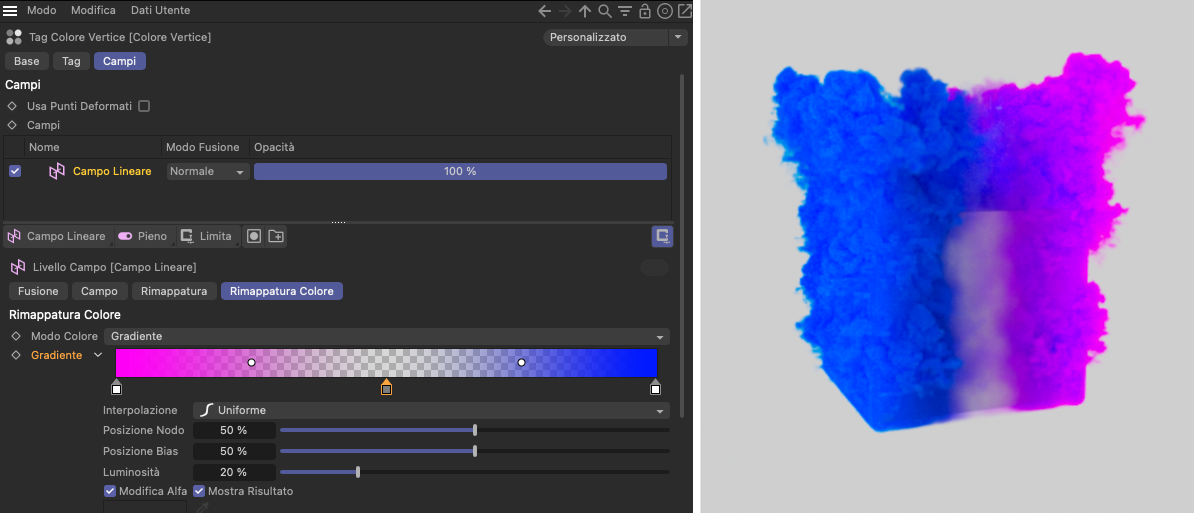Collapse the Gradiente expander chevron
The height and width of the screenshot is (513, 1194).
point(98,355)
